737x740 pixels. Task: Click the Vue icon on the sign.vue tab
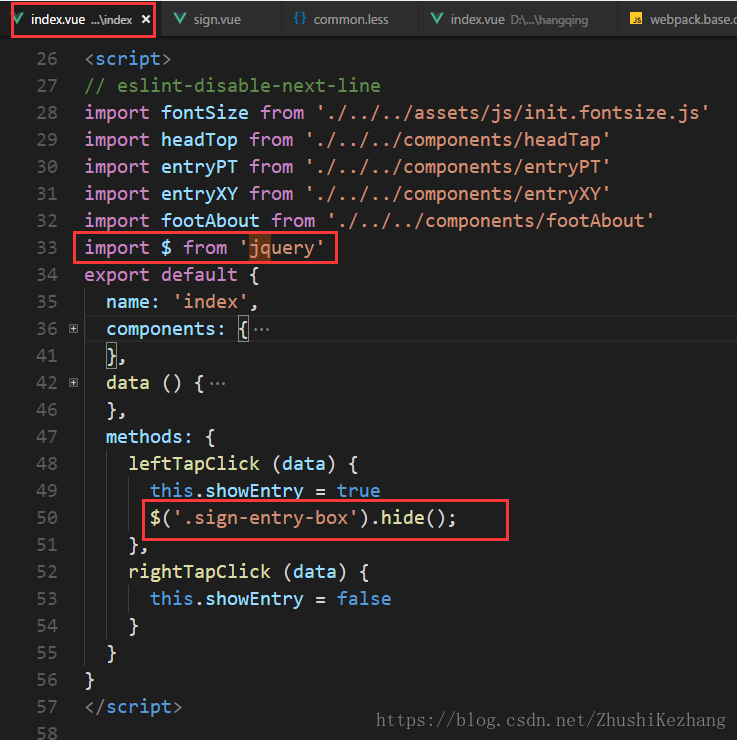tap(180, 19)
